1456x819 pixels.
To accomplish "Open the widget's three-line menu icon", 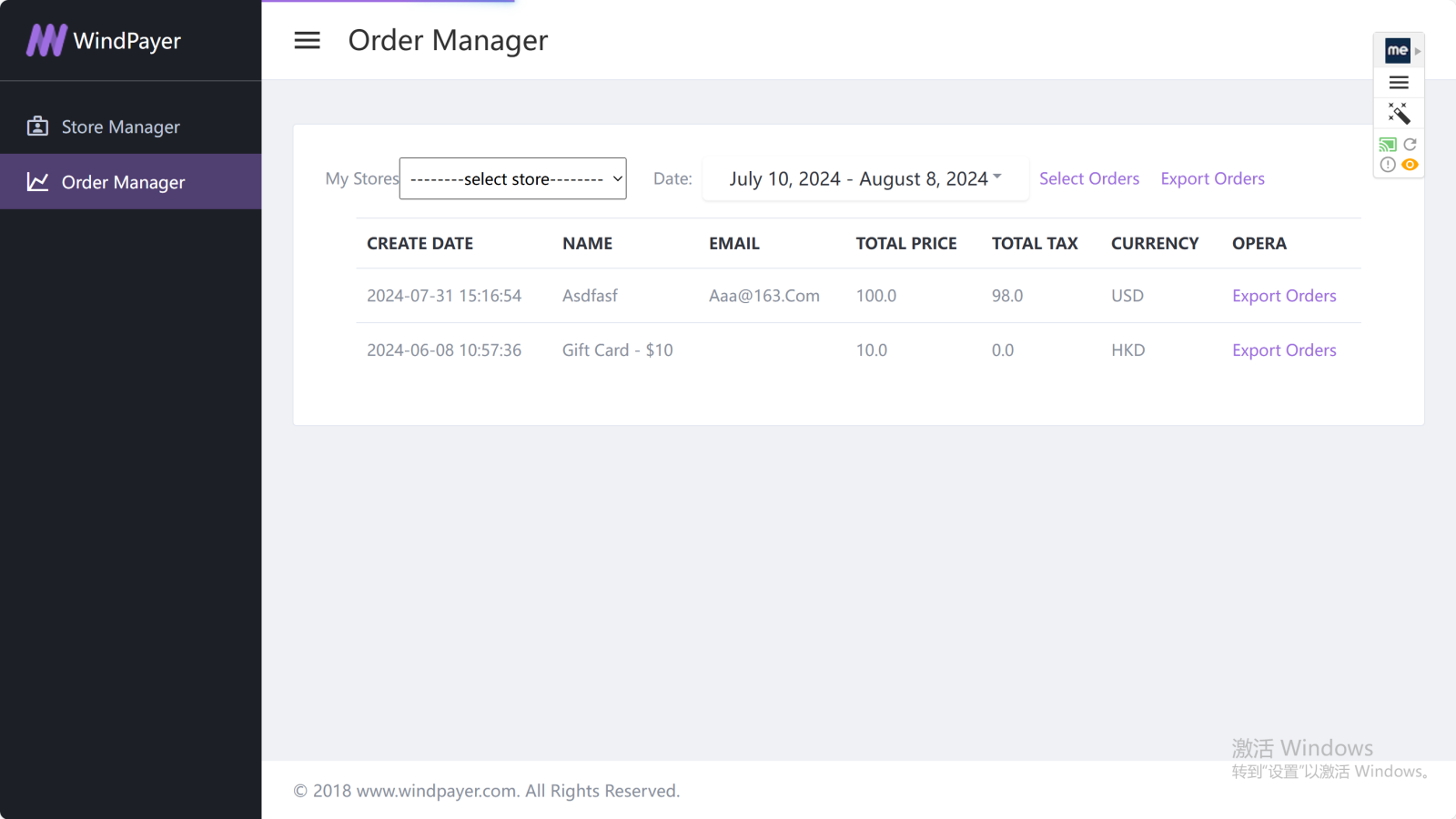I will [x=1399, y=83].
